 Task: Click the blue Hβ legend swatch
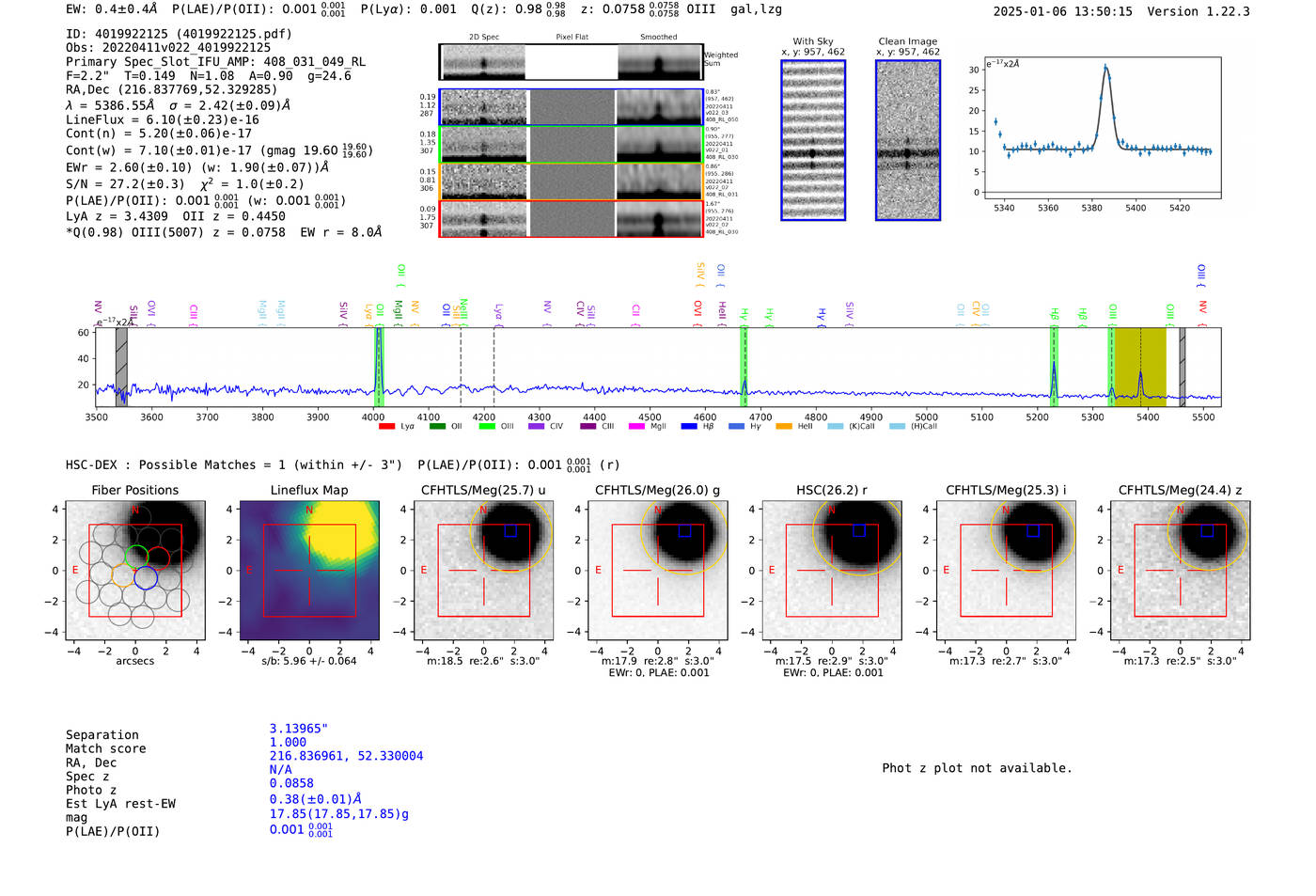[x=689, y=427]
